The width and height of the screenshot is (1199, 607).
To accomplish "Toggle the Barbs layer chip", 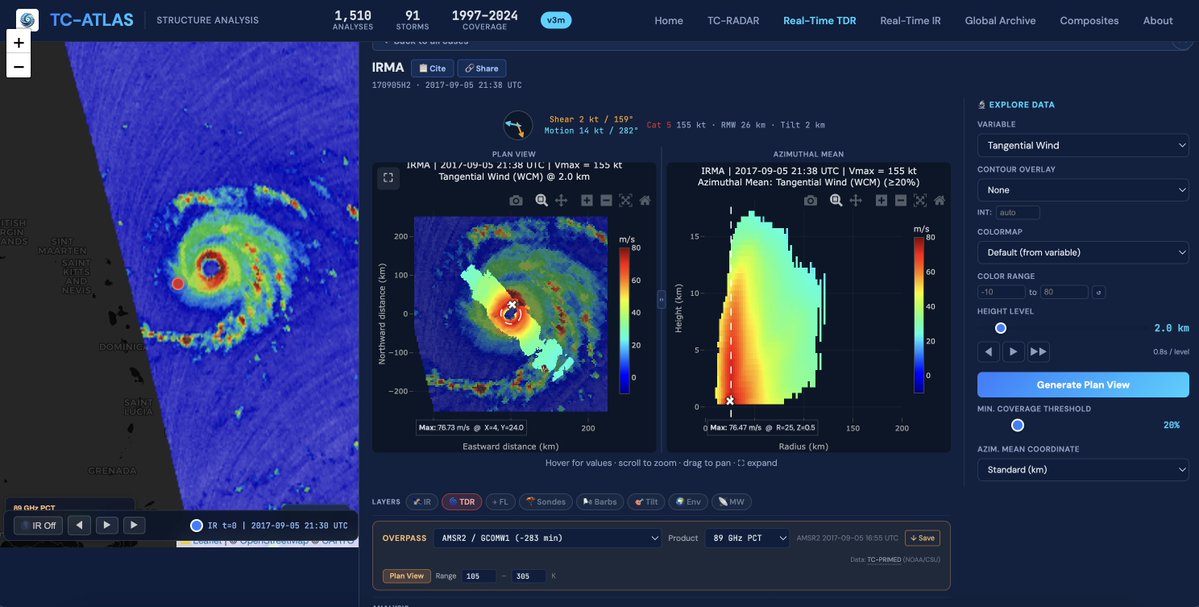I will coord(600,502).
